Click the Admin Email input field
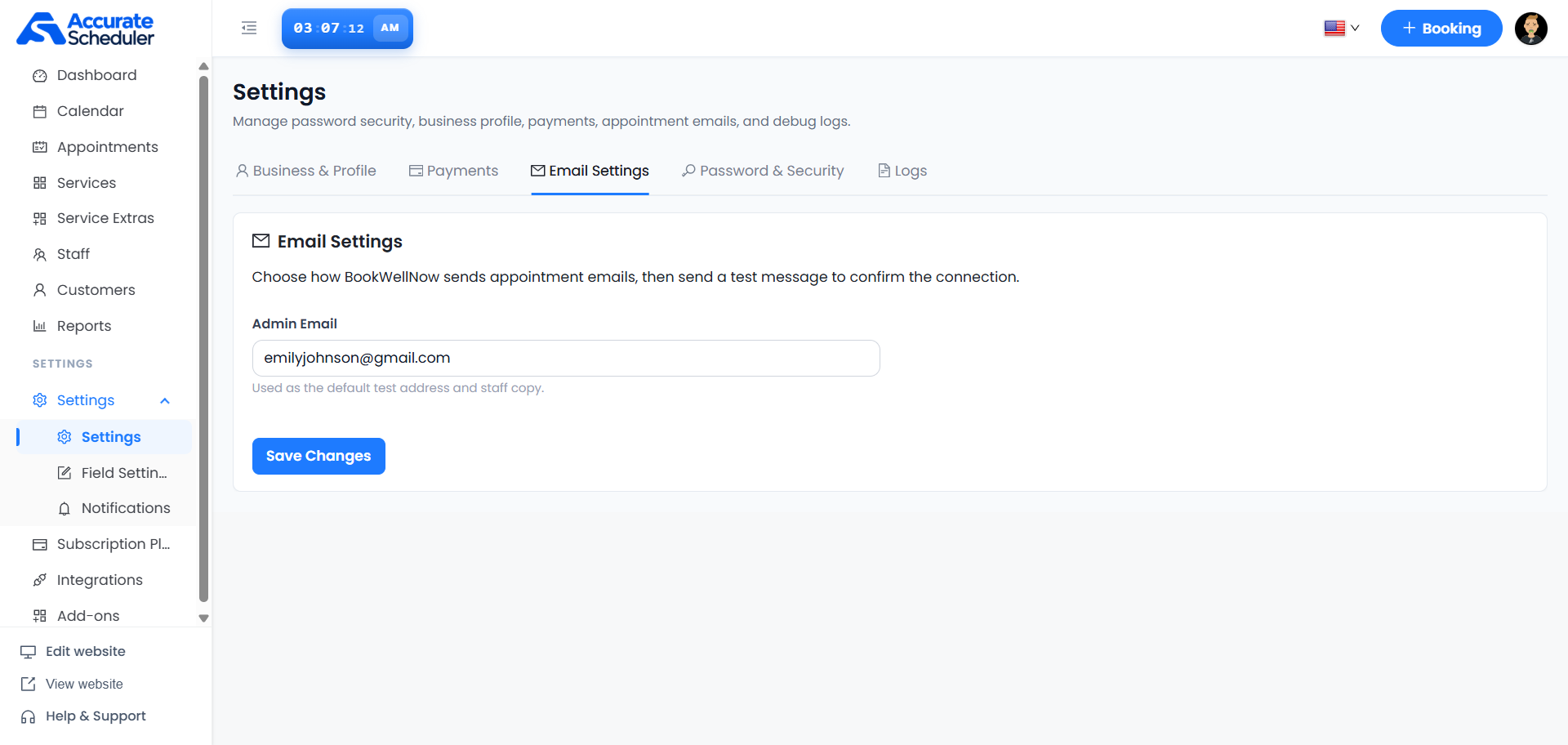The width and height of the screenshot is (1568, 745). tap(566, 358)
